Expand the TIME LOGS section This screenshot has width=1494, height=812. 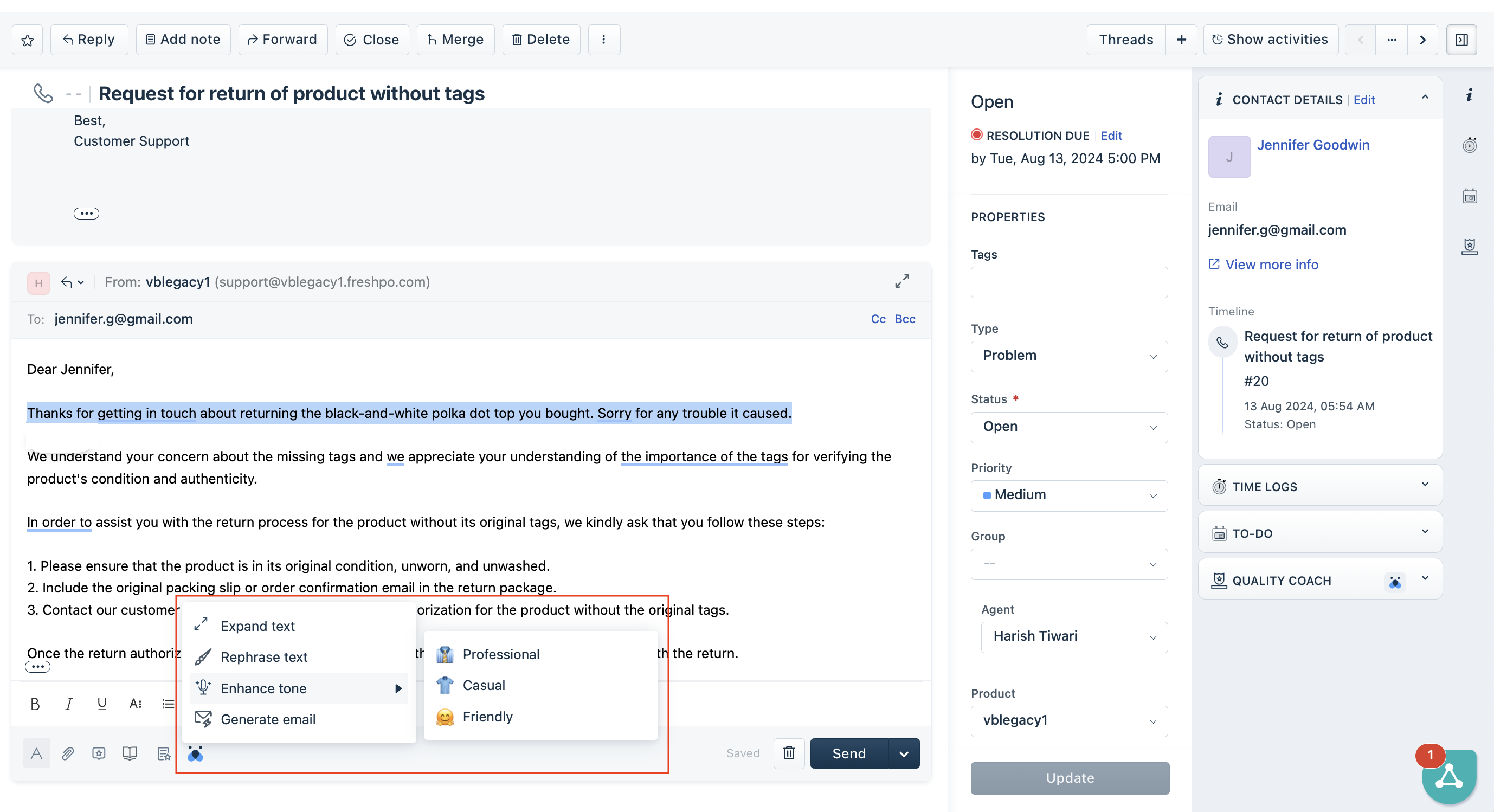[x=1319, y=486]
